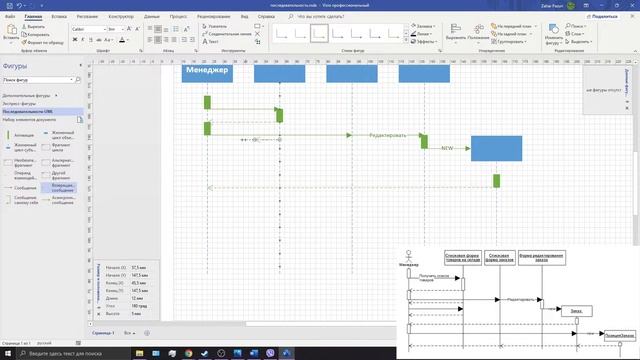Click the Undo icon in title bar

point(19,6)
